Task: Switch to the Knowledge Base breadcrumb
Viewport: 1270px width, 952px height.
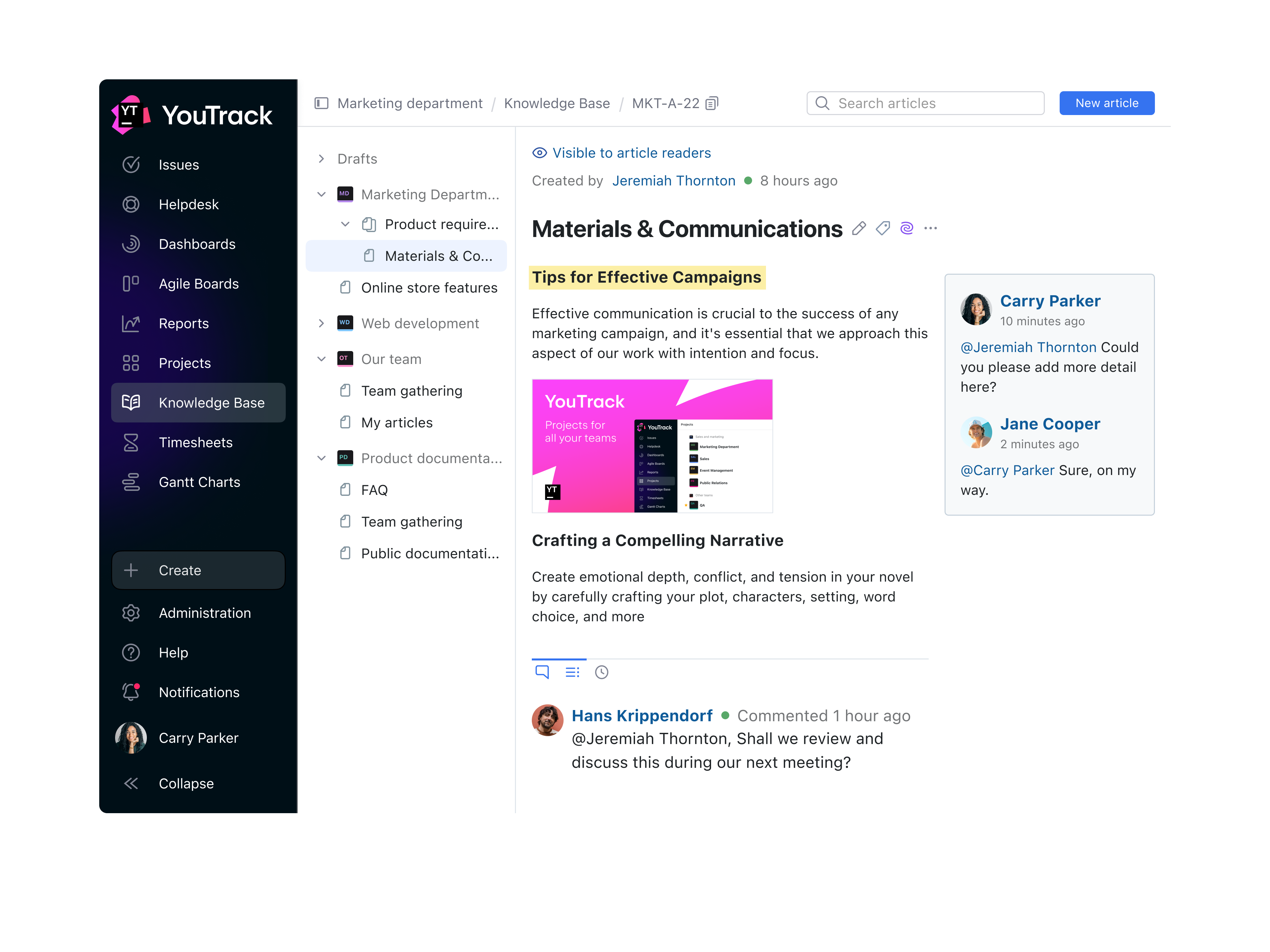Action: click(556, 103)
